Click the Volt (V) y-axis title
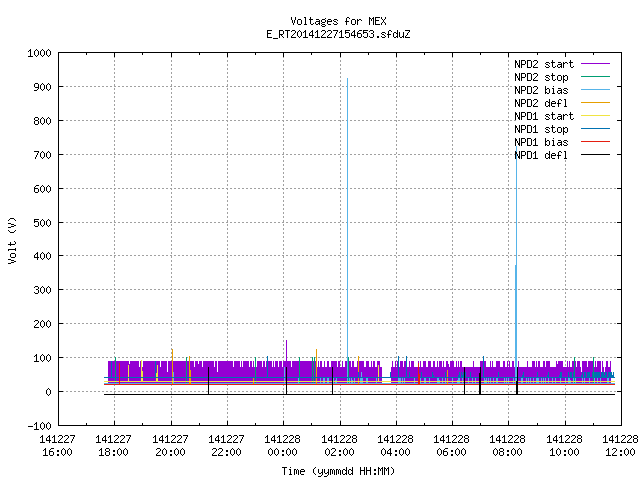This screenshot has width=640, height=480. point(12,241)
